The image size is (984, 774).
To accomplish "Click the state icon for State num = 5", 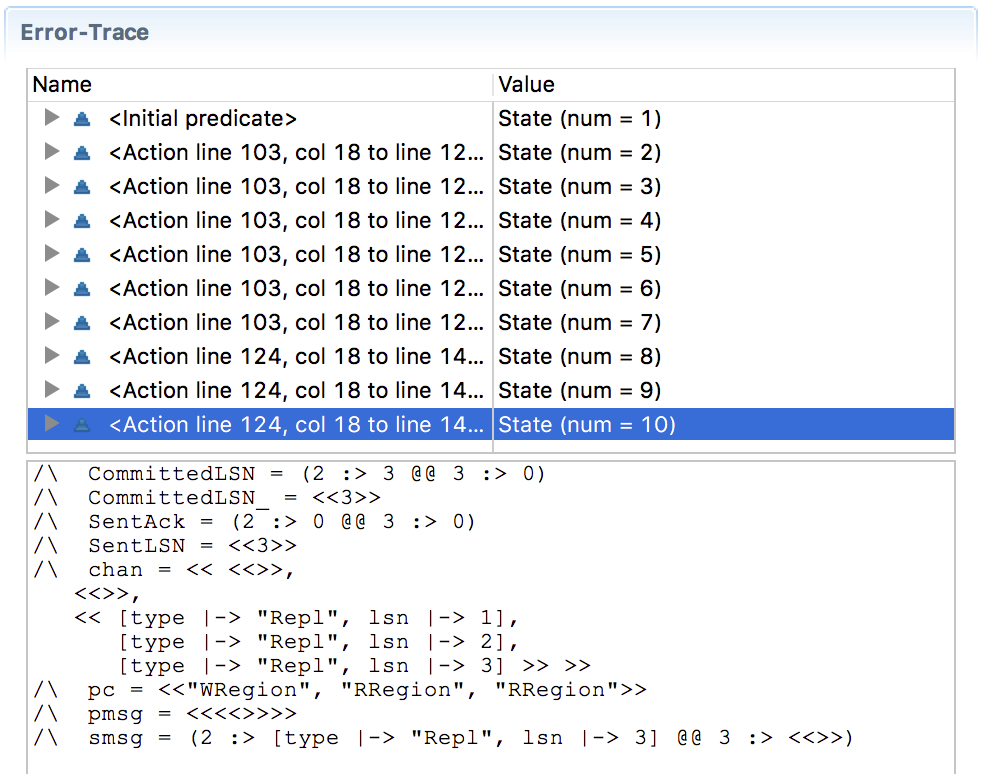I will [83, 255].
